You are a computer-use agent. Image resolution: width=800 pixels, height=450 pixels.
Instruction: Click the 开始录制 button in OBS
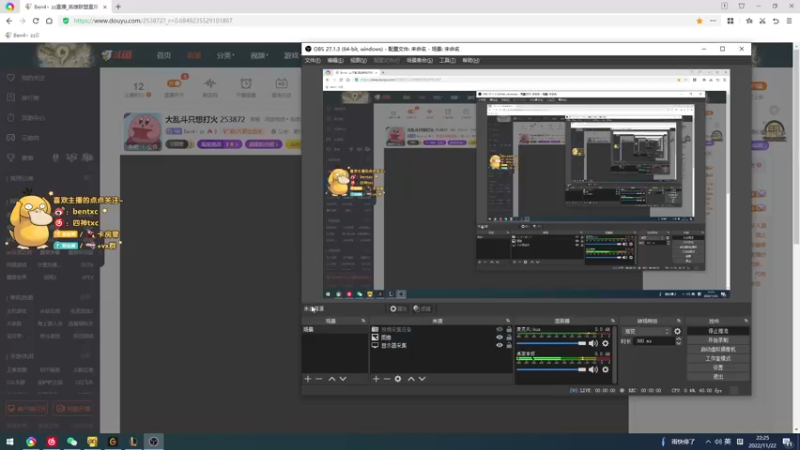click(718, 340)
